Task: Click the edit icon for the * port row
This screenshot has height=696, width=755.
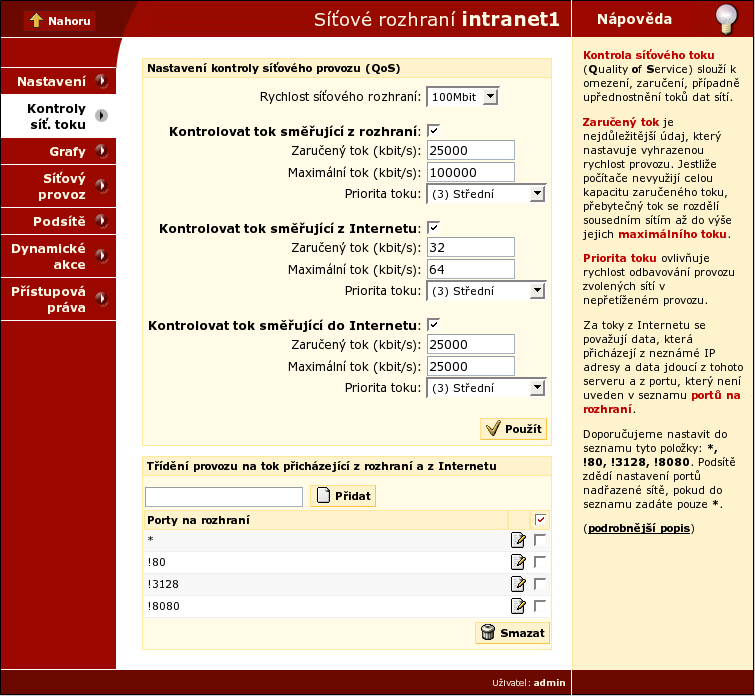Action: 518,540
